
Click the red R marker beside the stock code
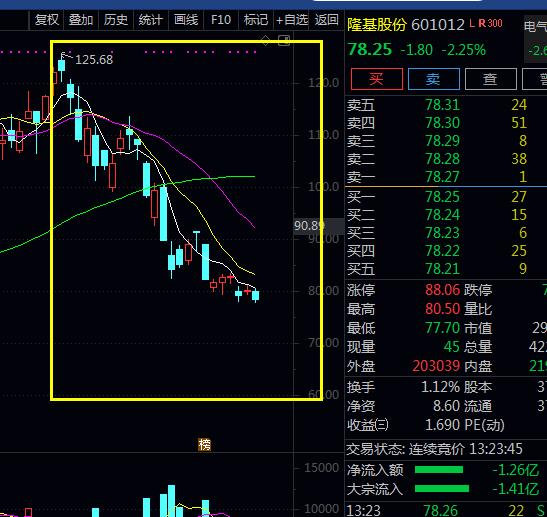coord(482,24)
